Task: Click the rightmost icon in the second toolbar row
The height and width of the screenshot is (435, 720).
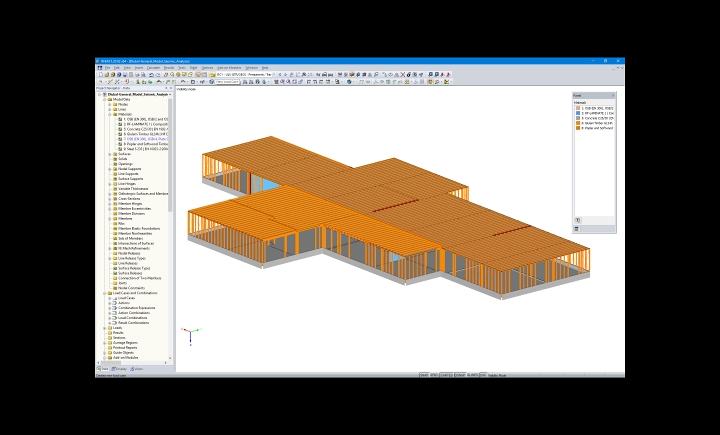Action: click(446, 82)
